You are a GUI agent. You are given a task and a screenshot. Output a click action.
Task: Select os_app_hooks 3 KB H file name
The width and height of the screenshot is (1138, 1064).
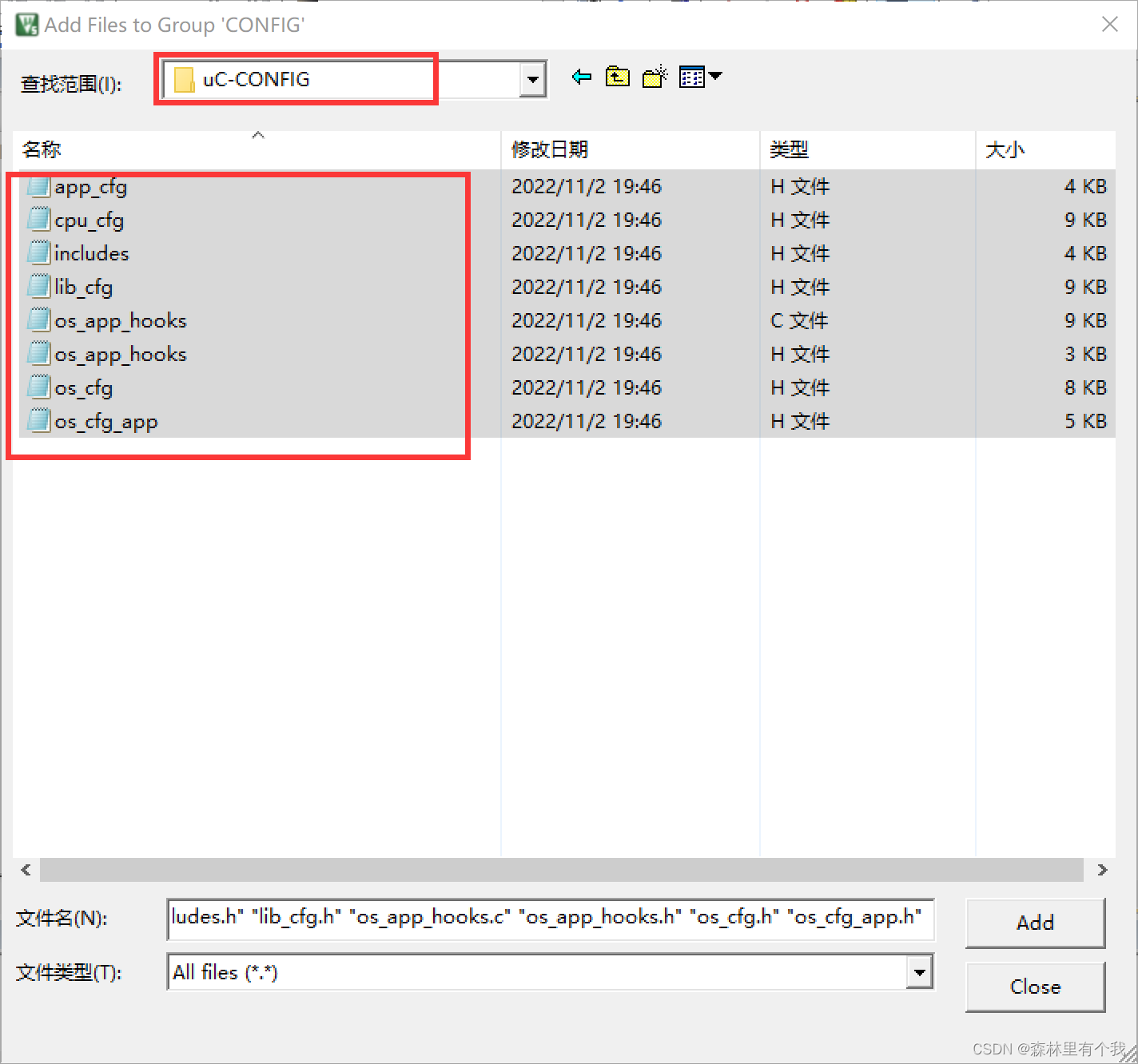(x=120, y=354)
